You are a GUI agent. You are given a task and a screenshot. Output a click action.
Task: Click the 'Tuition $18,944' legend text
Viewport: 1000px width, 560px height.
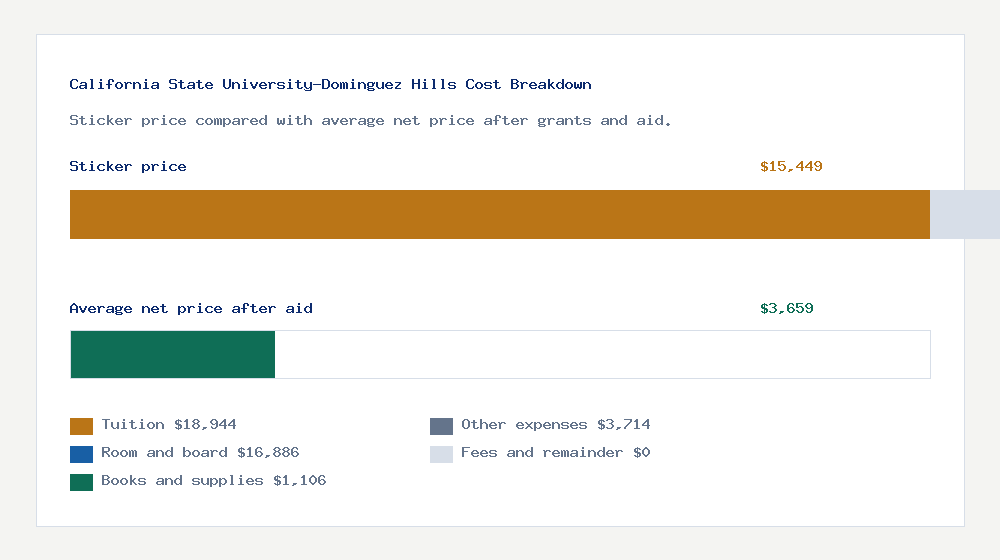pyautogui.click(x=169, y=425)
